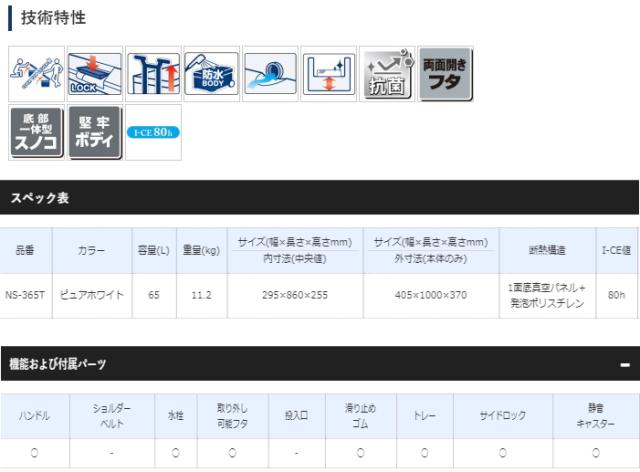Screen dimensions: 640x472
Task: Click the 抗菌 antibacterial feature icon
Action: click(387, 74)
